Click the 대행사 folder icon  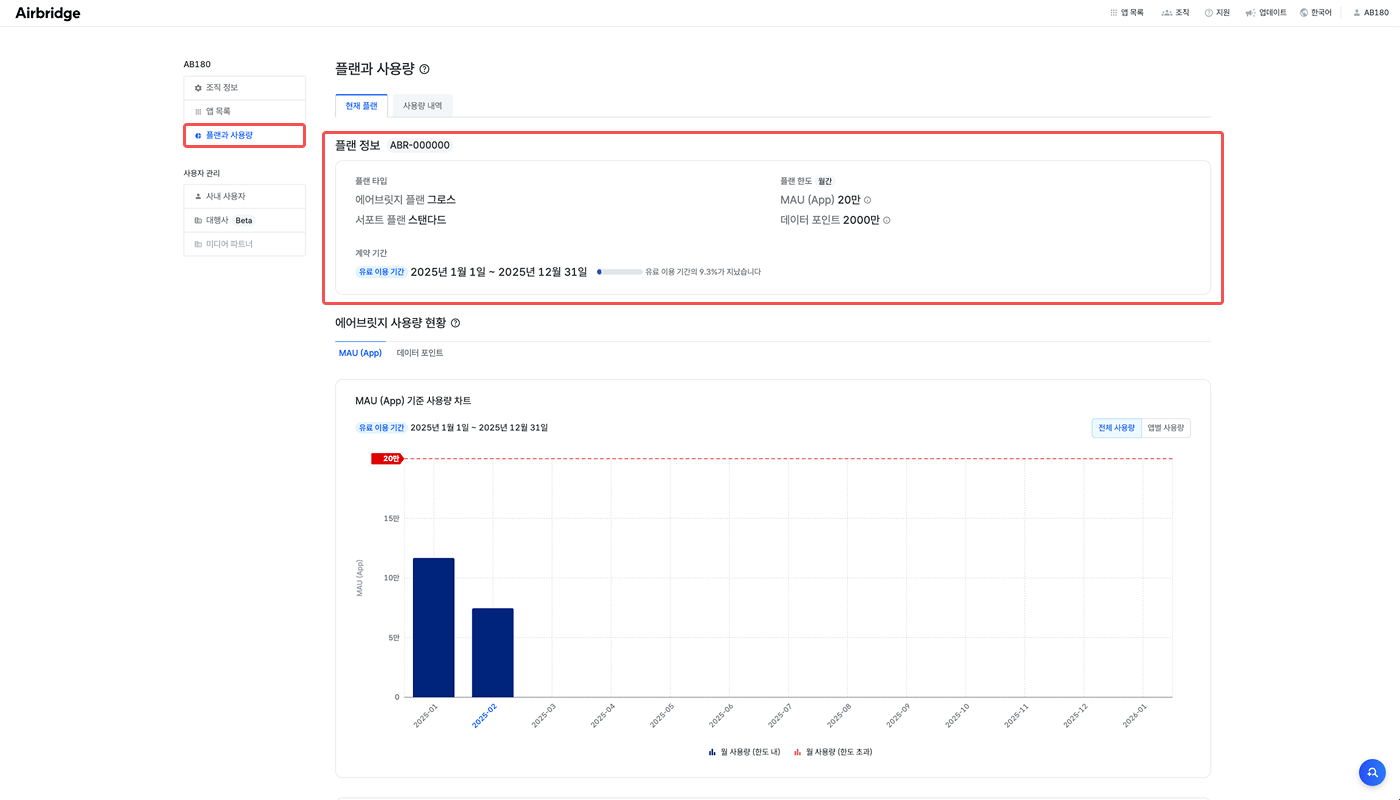pyautogui.click(x=198, y=220)
